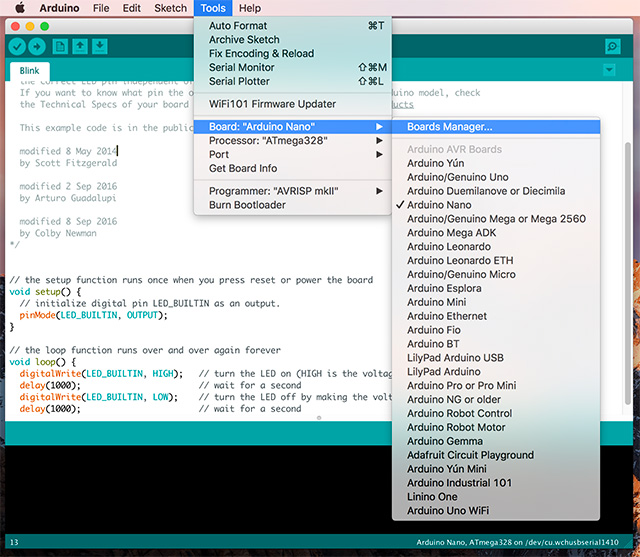Select Arduino Leonardo from board list
The width and height of the screenshot is (640, 557).
pyautogui.click(x=449, y=247)
